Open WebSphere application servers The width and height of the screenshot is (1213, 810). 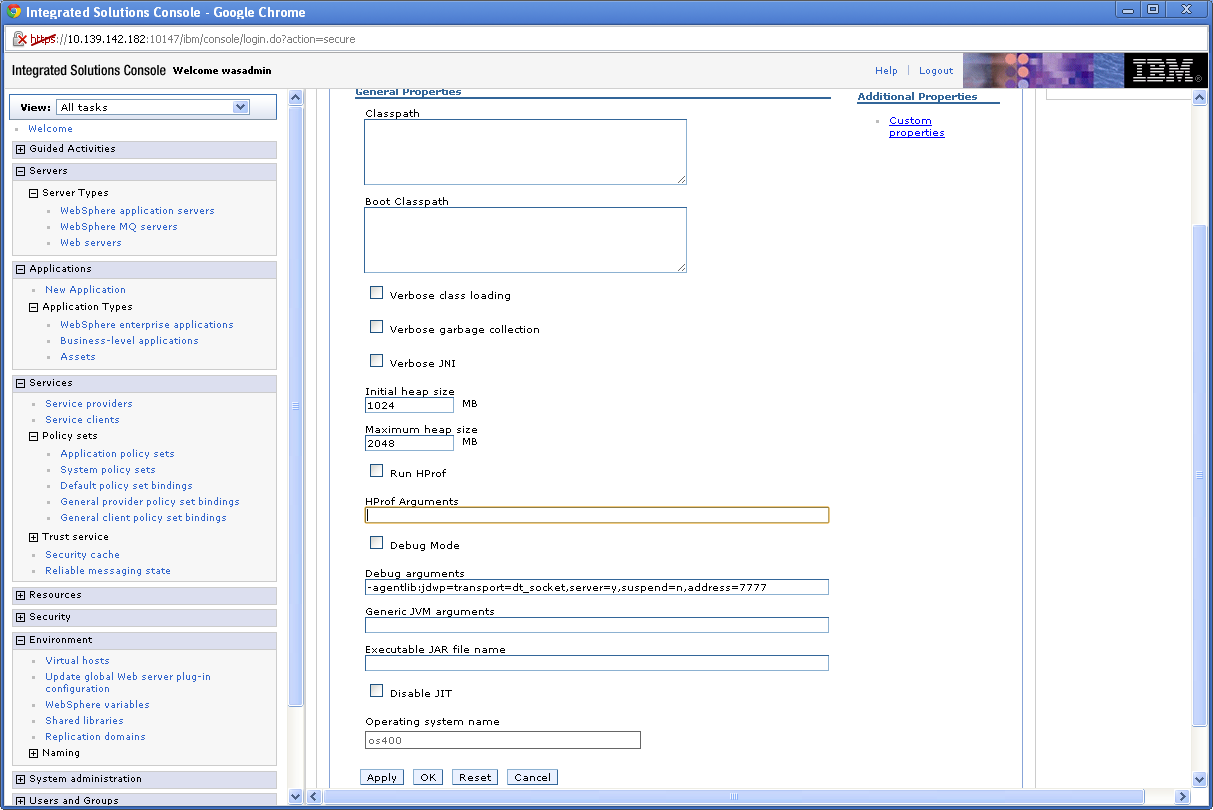(137, 211)
